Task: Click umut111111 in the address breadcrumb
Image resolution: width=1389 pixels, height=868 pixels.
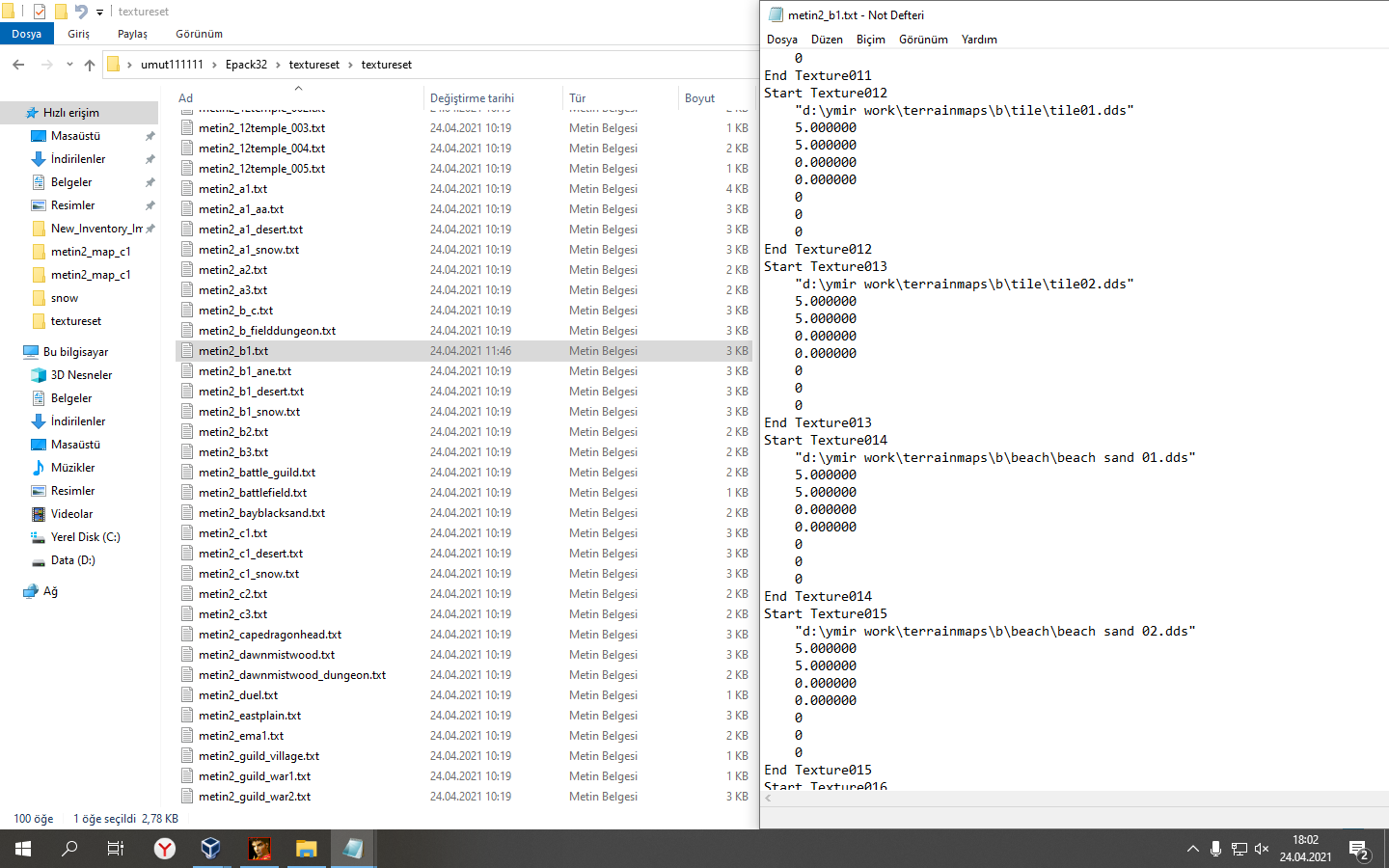Action: pyautogui.click(x=172, y=65)
